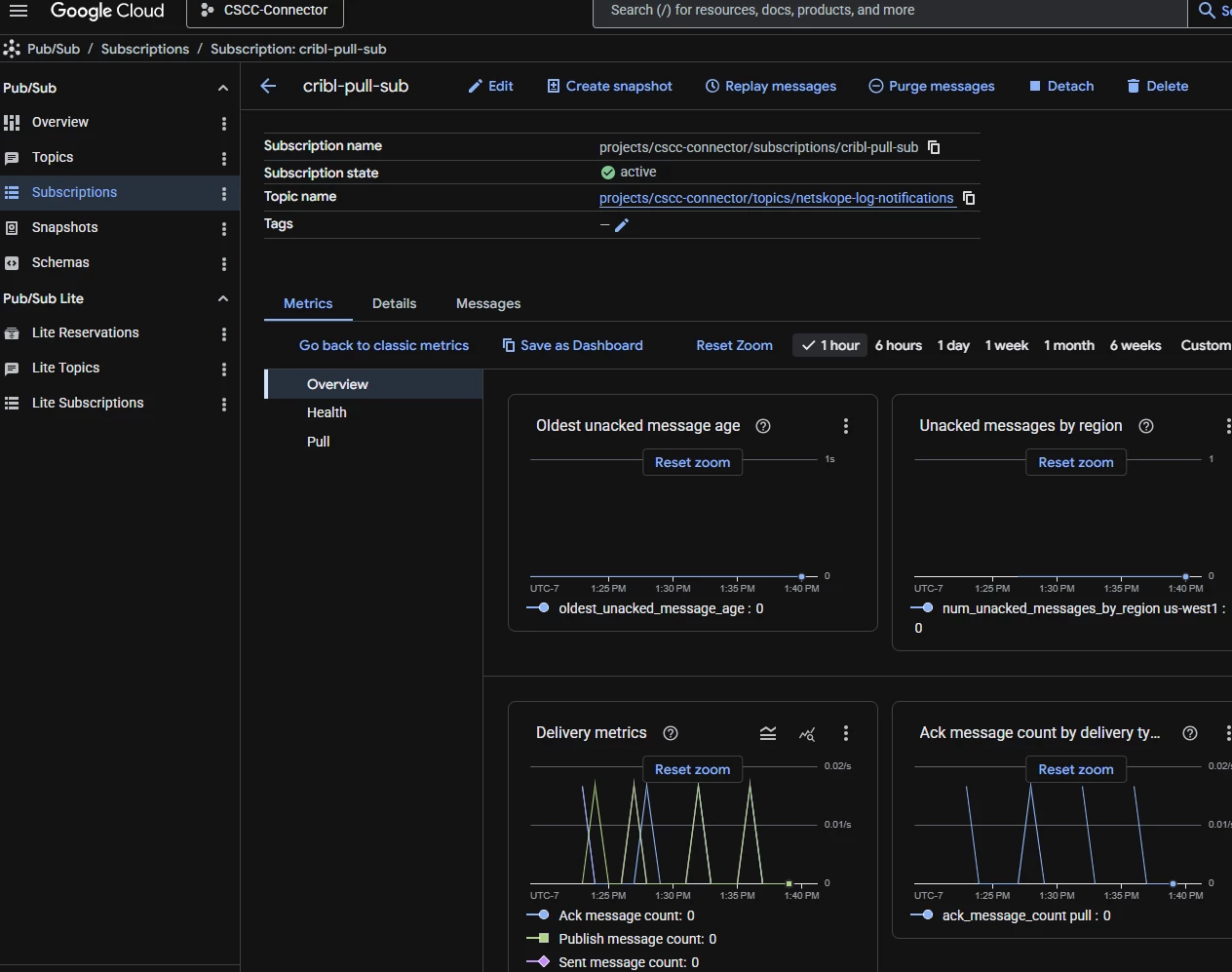
Task: Focus the resource search field
Action: 889,11
